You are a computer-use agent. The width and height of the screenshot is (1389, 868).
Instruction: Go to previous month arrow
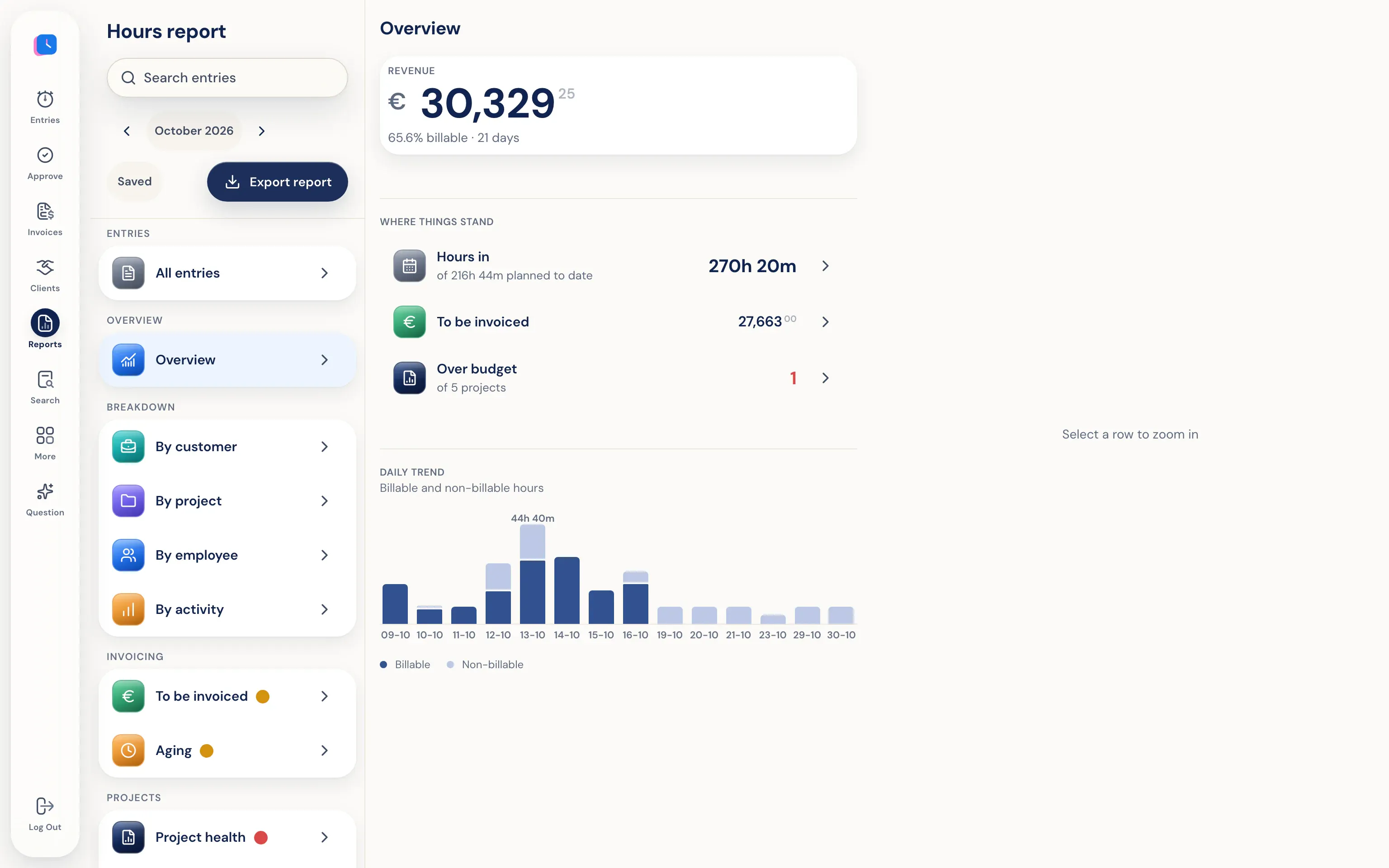click(x=127, y=131)
